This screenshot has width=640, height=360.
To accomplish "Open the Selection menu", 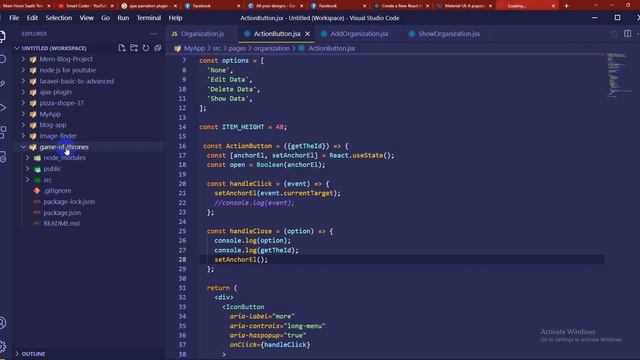I will pyautogui.click(x=58, y=18).
